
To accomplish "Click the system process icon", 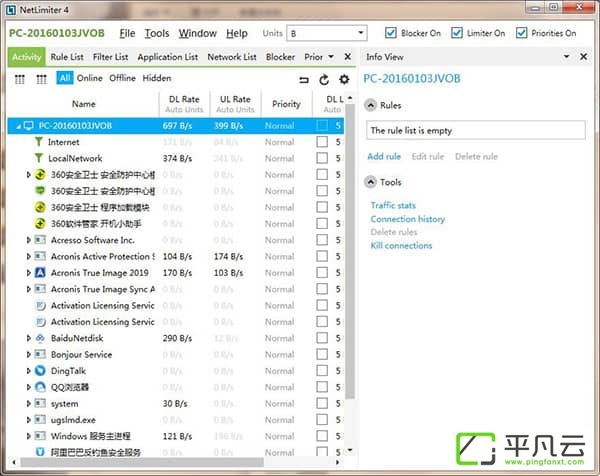I will tap(40, 403).
